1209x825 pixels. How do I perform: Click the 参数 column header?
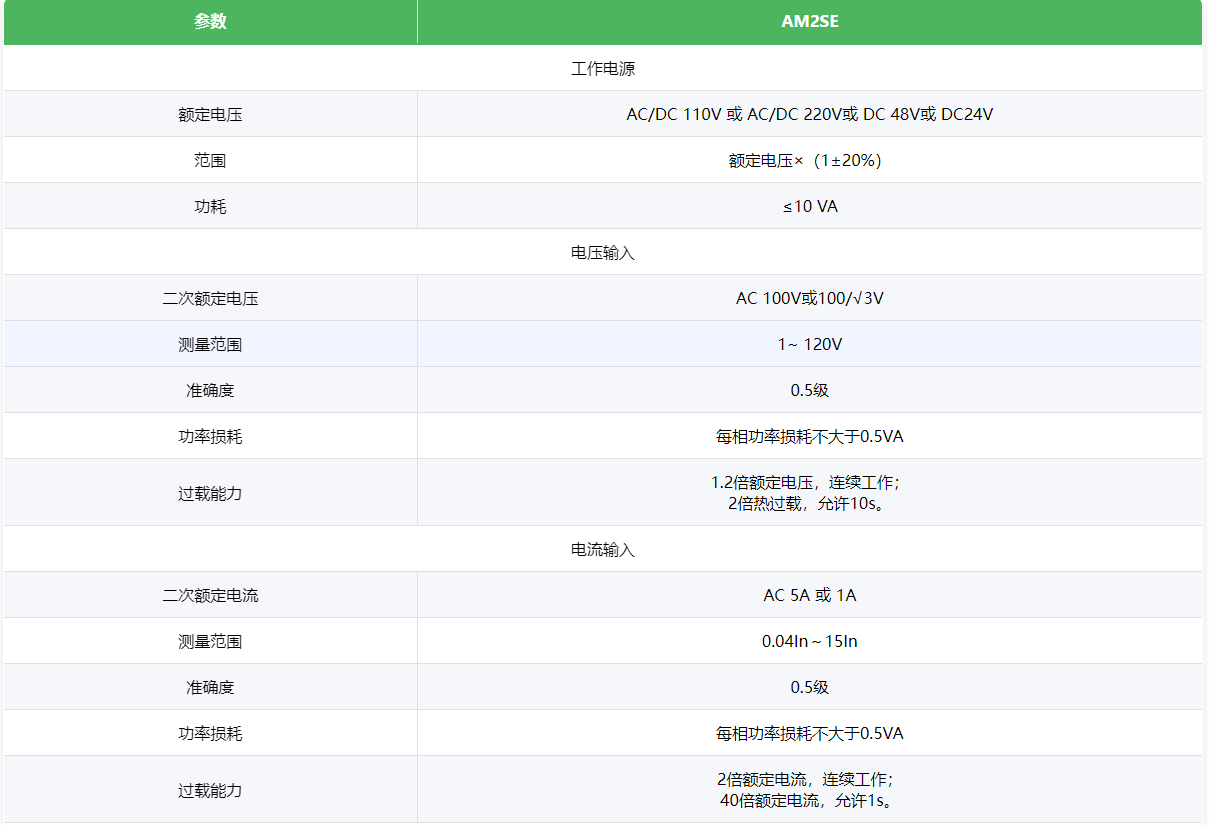point(210,21)
